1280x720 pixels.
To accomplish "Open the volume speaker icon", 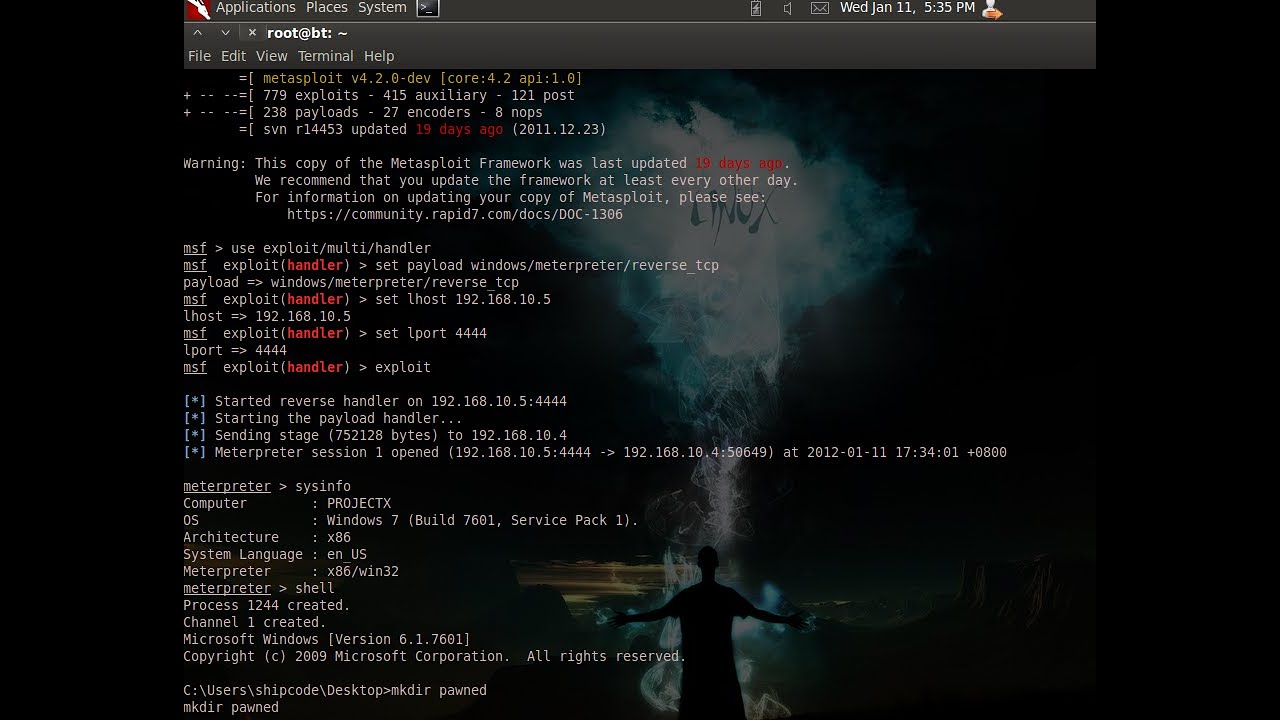I will pos(788,9).
